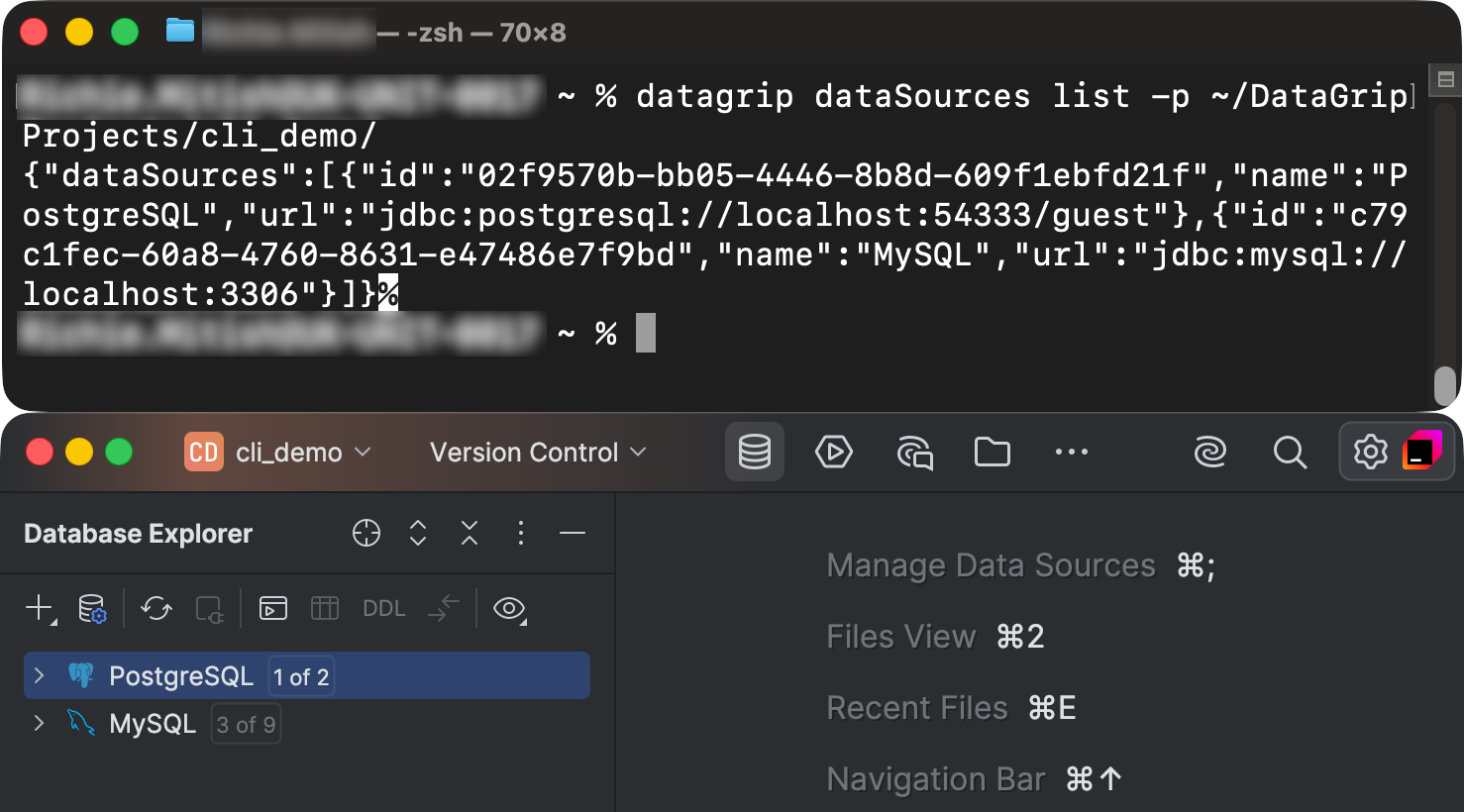The image size is (1464, 812).
Task: Click Expand All in Database Explorer
Action: 418,533
